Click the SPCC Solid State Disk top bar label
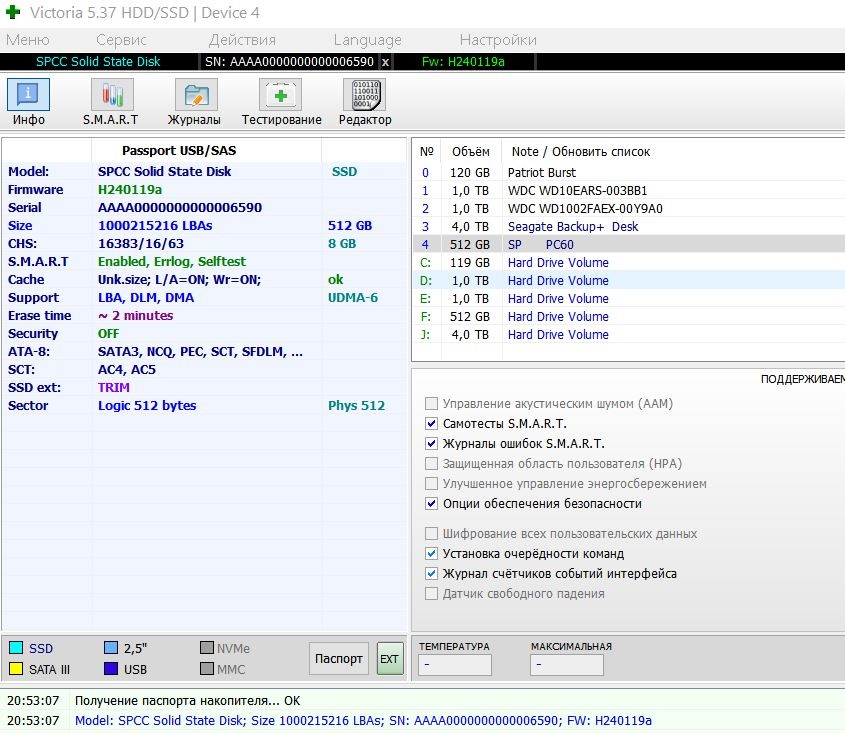 coord(98,62)
